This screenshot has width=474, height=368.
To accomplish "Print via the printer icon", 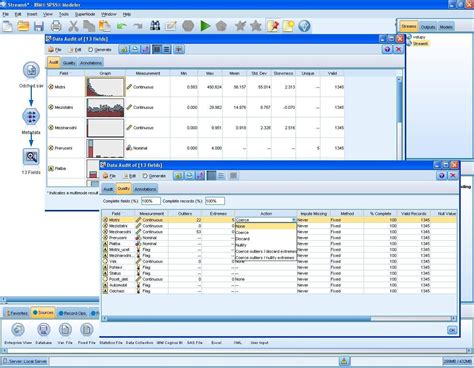I will click(56, 26).
